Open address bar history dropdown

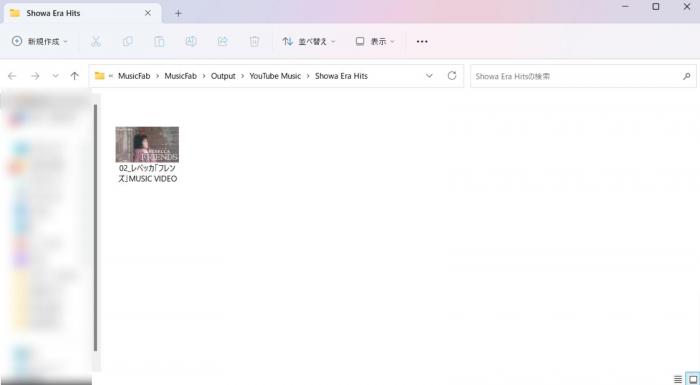click(429, 76)
